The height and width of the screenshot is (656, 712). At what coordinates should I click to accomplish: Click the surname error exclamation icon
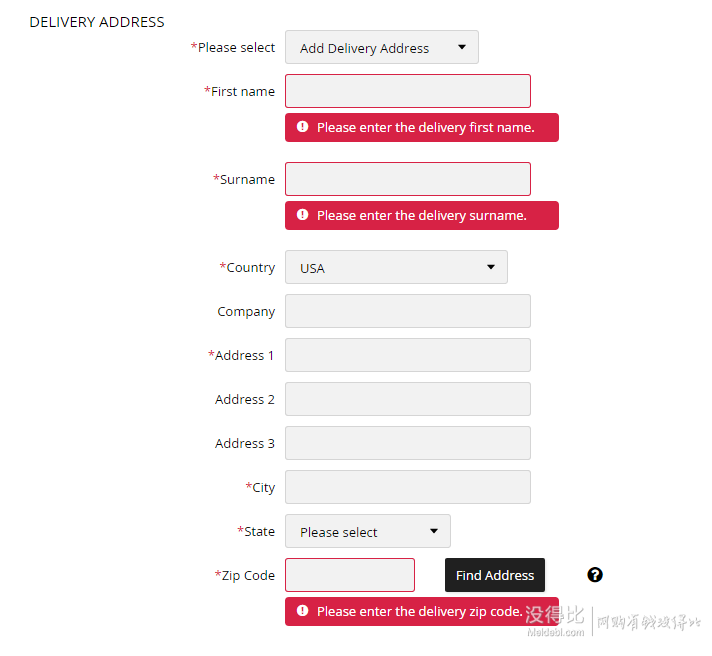click(x=302, y=215)
